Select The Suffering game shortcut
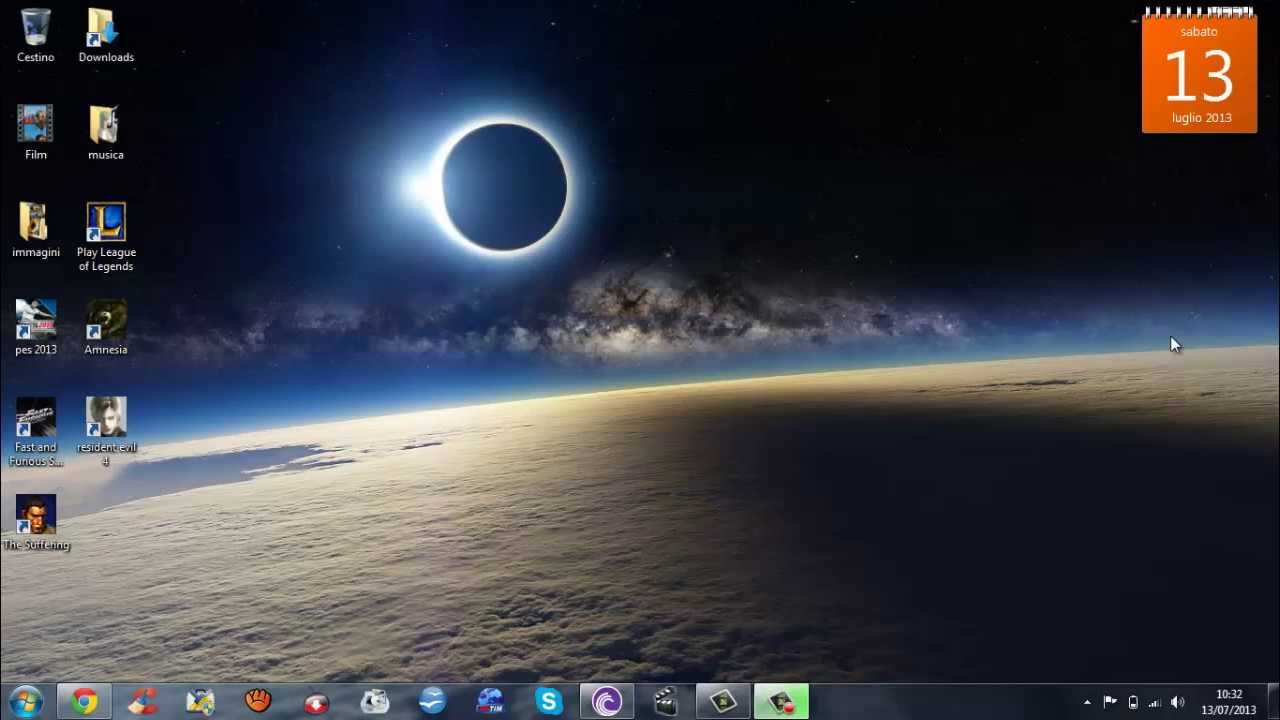The width and height of the screenshot is (1280, 720). click(36, 523)
